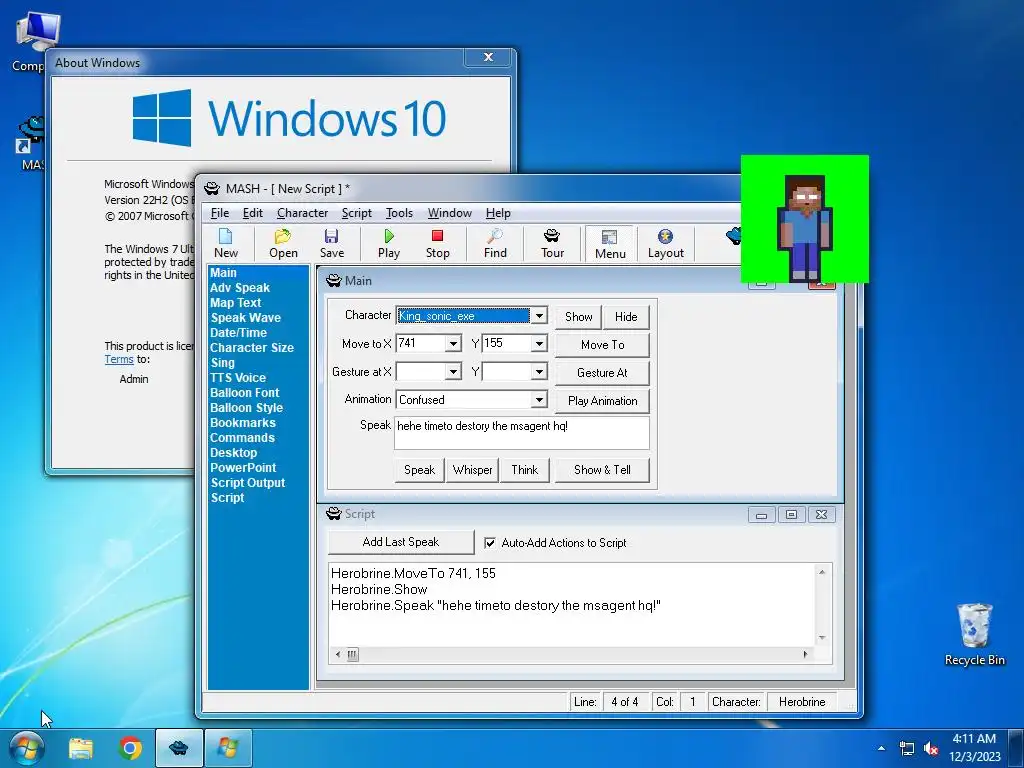Click the Speak text input field
The width and height of the screenshot is (1024, 768).
point(522,433)
